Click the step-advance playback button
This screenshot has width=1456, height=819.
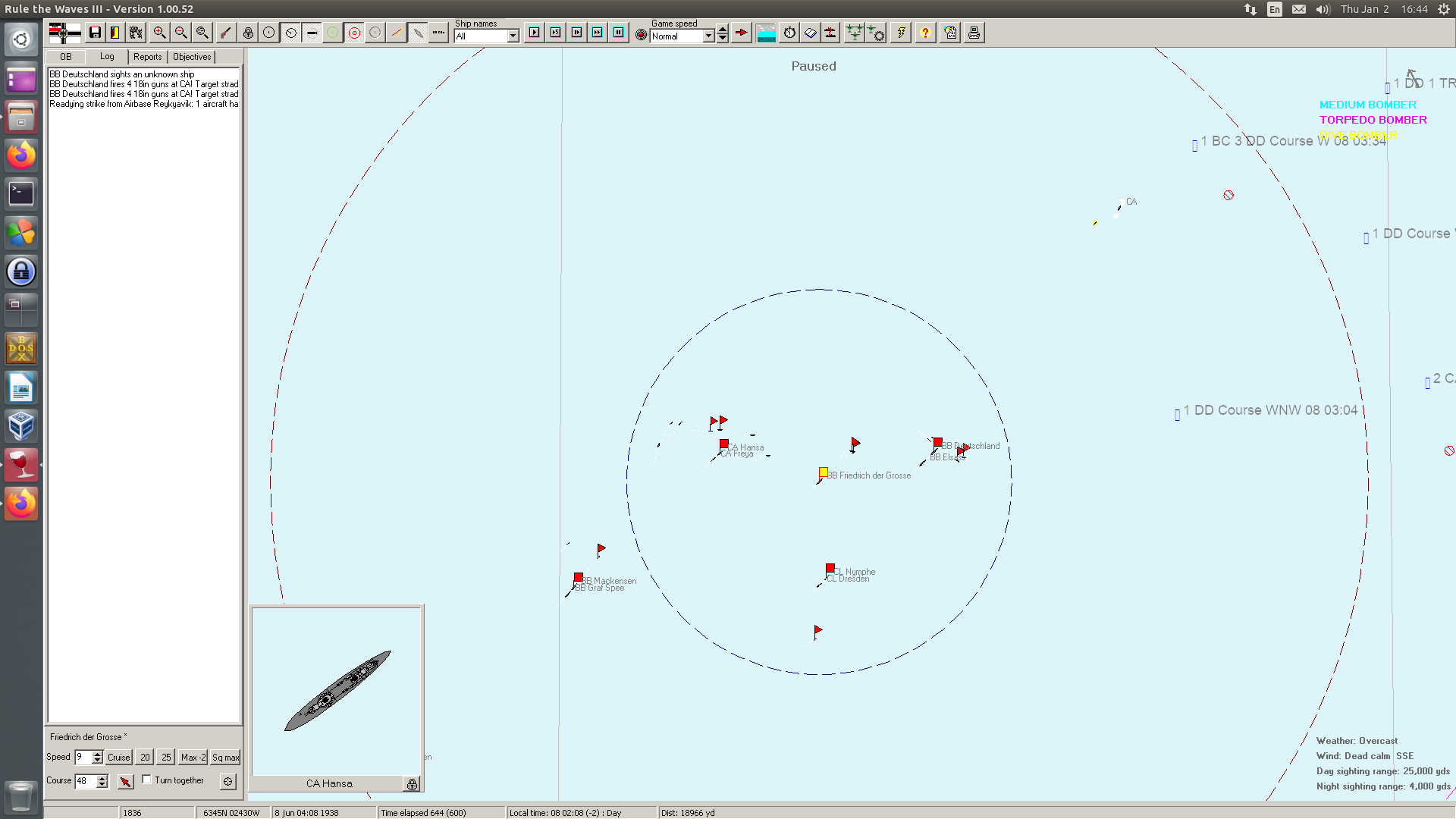click(577, 33)
